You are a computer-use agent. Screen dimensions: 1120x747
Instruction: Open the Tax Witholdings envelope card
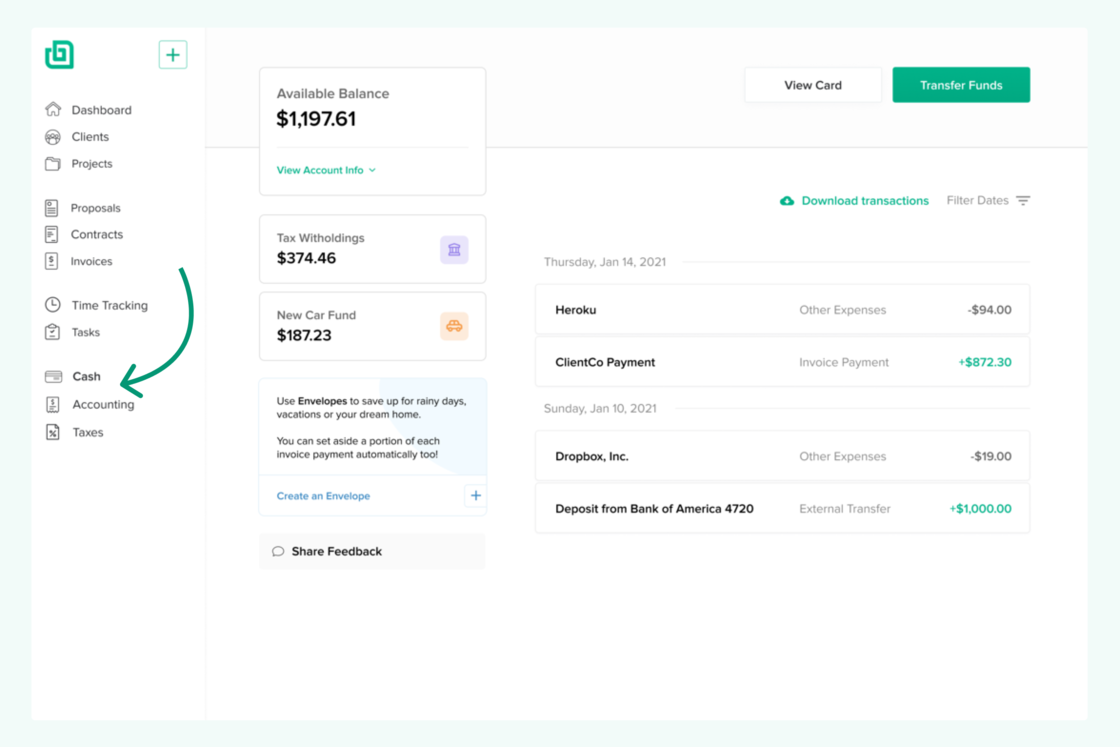[x=372, y=249]
